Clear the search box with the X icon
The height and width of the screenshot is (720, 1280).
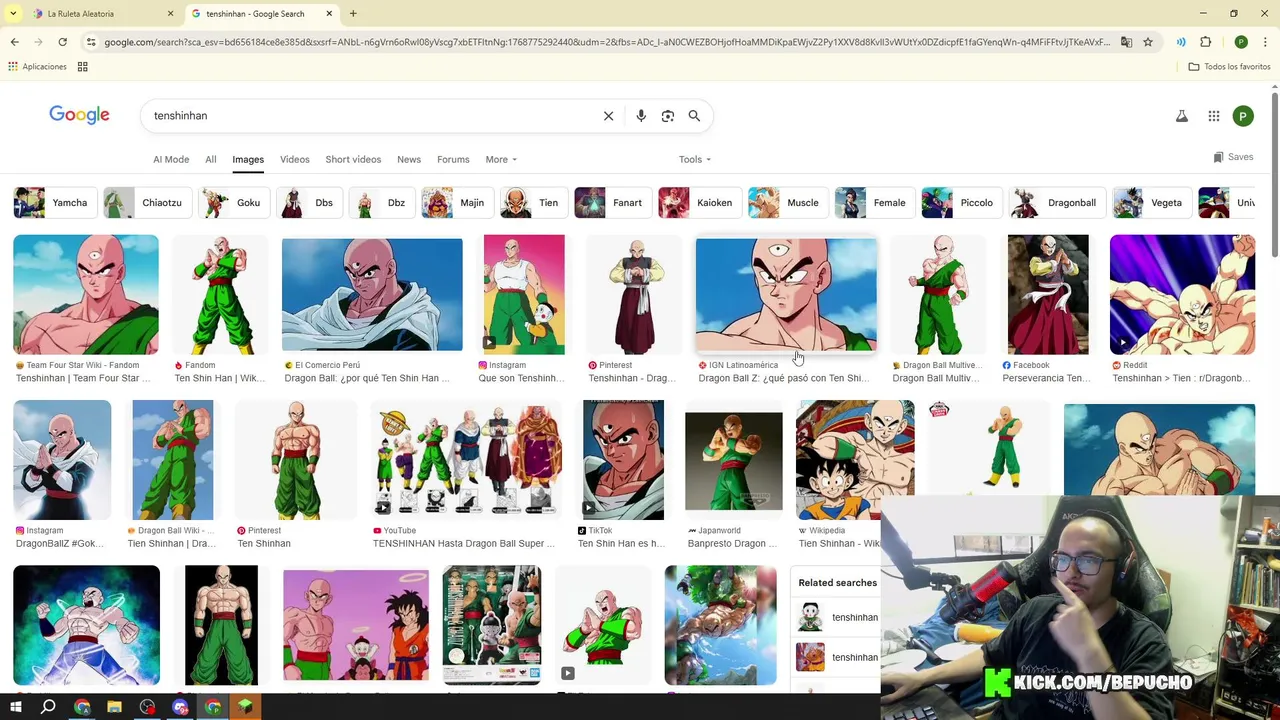click(x=608, y=116)
